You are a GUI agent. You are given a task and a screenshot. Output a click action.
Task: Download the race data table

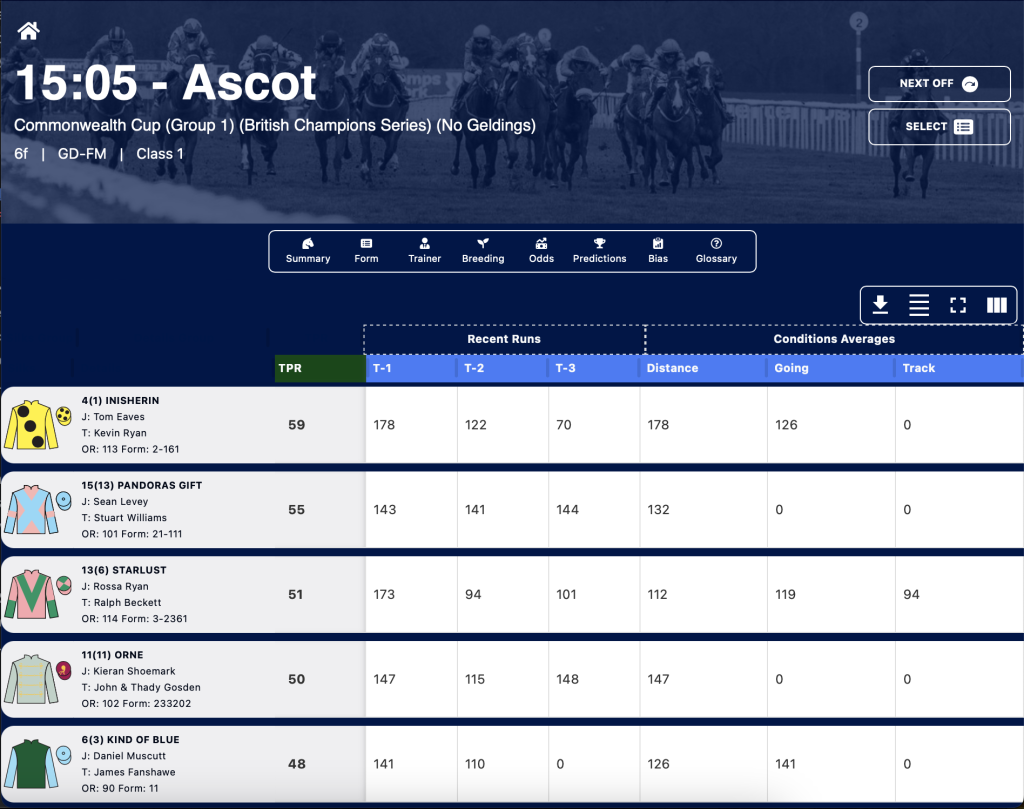[x=880, y=305]
